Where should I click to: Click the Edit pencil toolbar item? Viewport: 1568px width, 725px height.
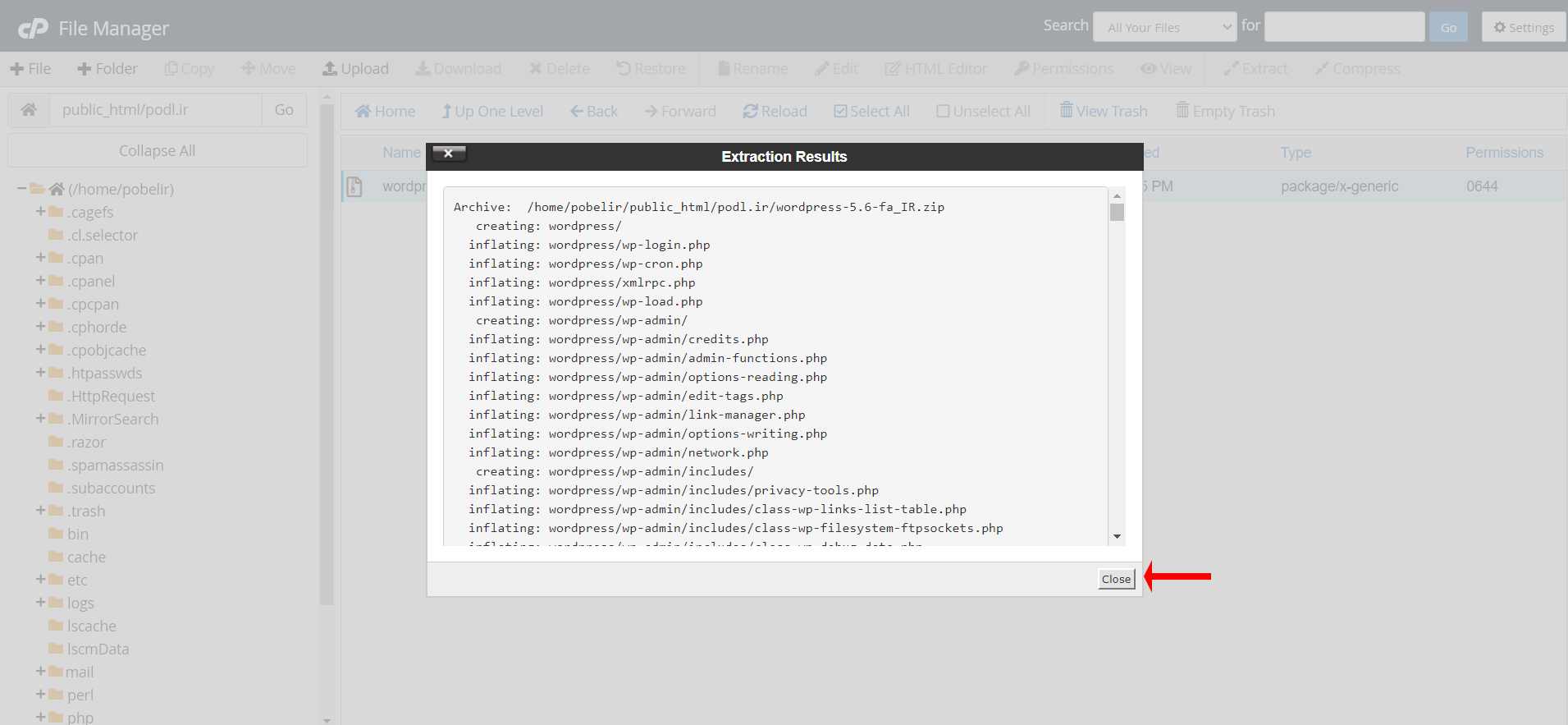[x=836, y=69]
